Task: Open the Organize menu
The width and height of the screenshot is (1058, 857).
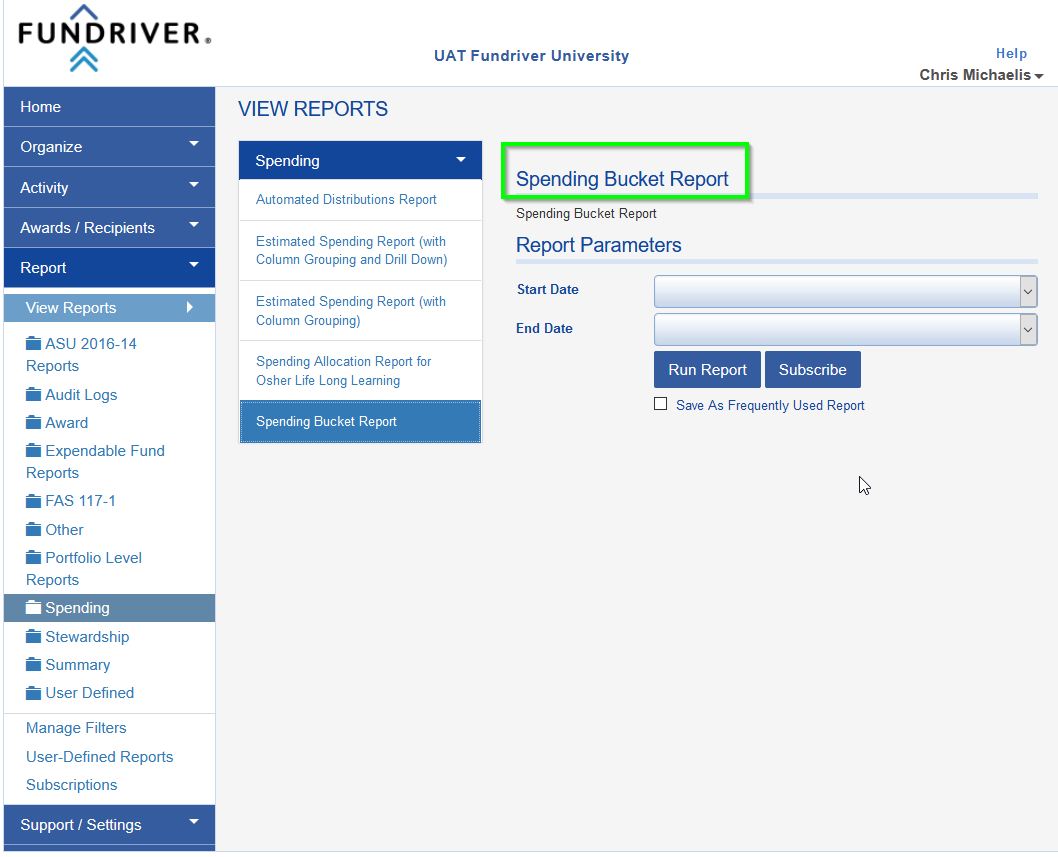Action: point(109,146)
